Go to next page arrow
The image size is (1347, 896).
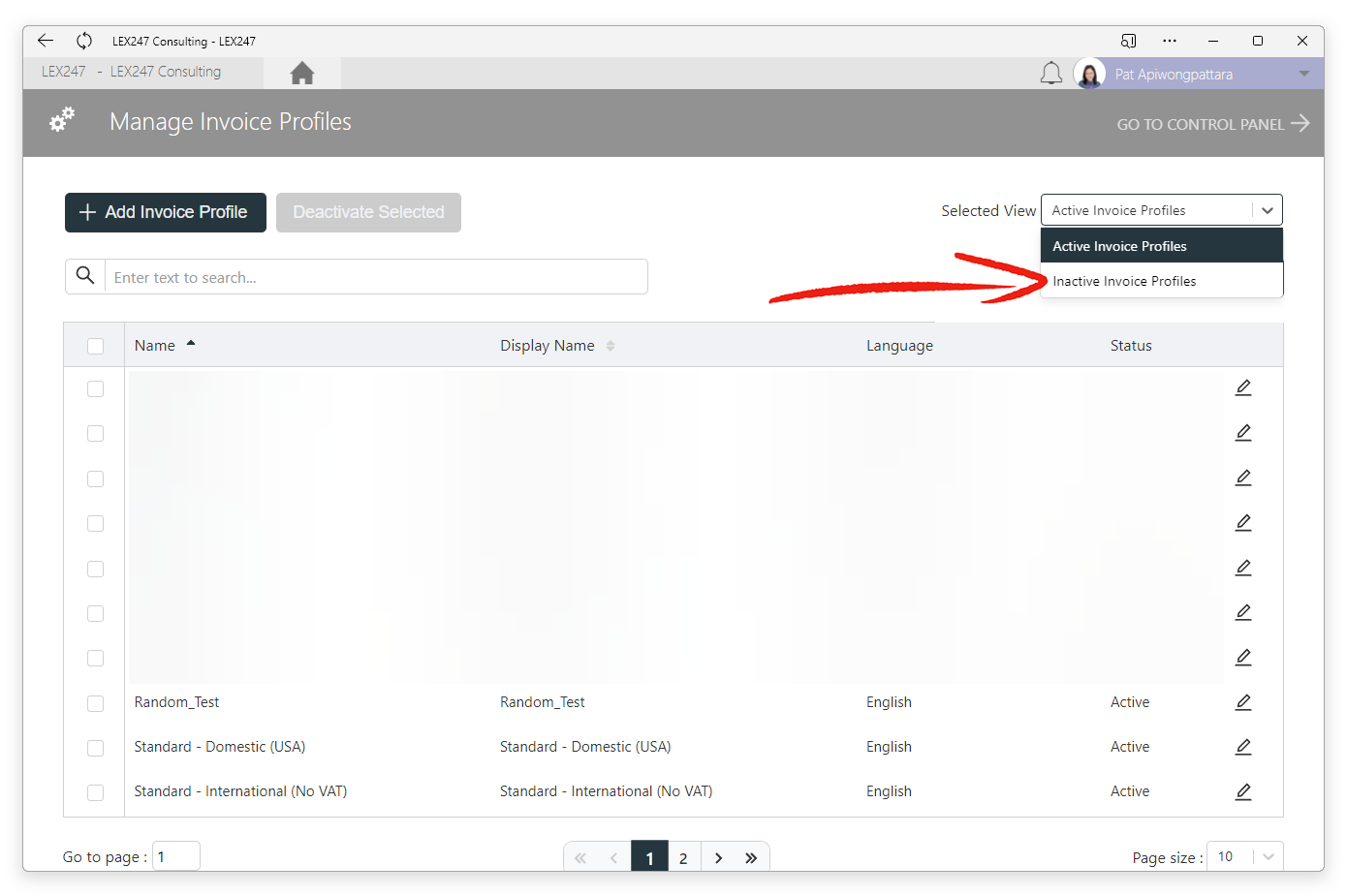click(x=718, y=858)
